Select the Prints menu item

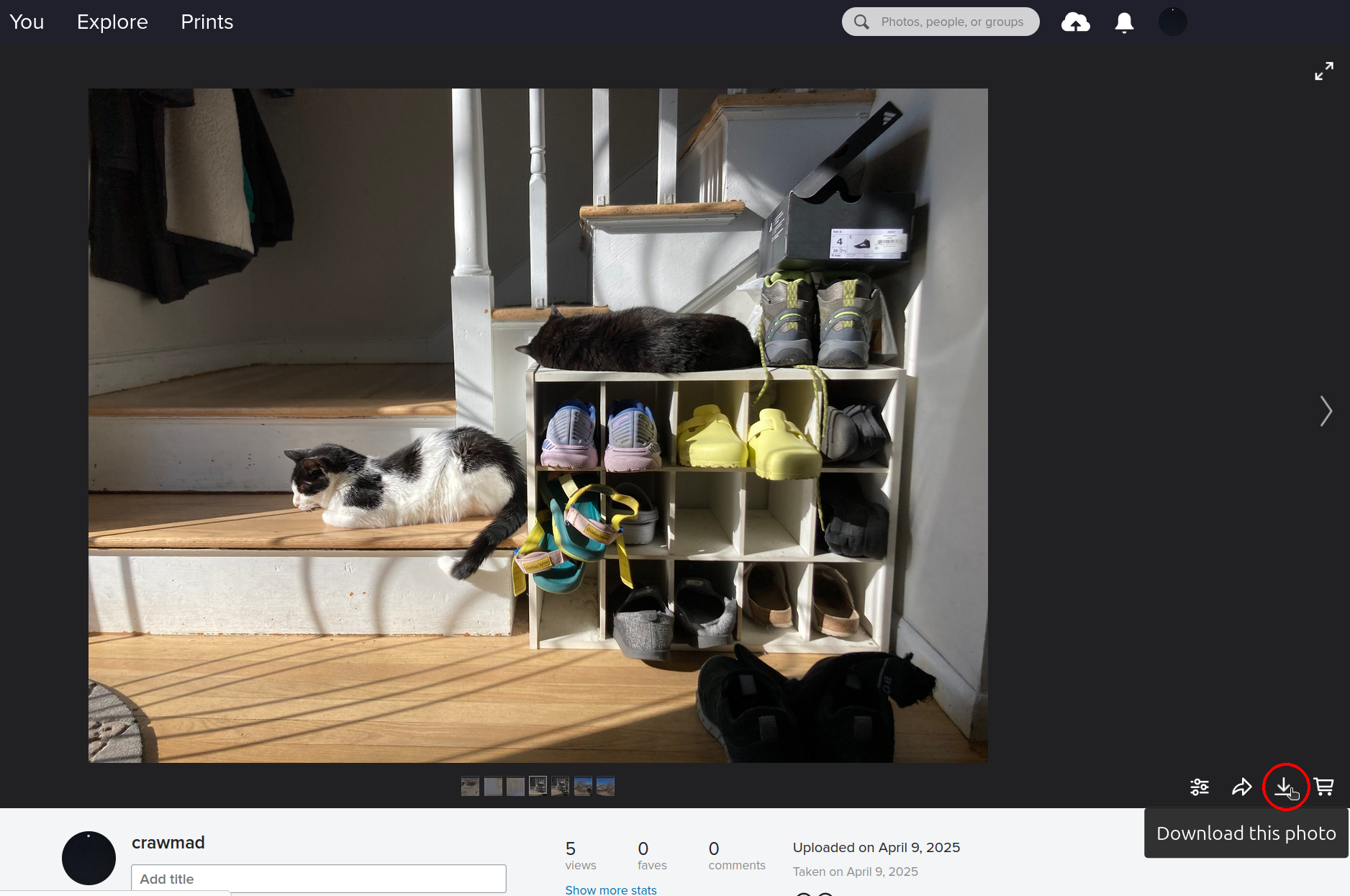[207, 22]
